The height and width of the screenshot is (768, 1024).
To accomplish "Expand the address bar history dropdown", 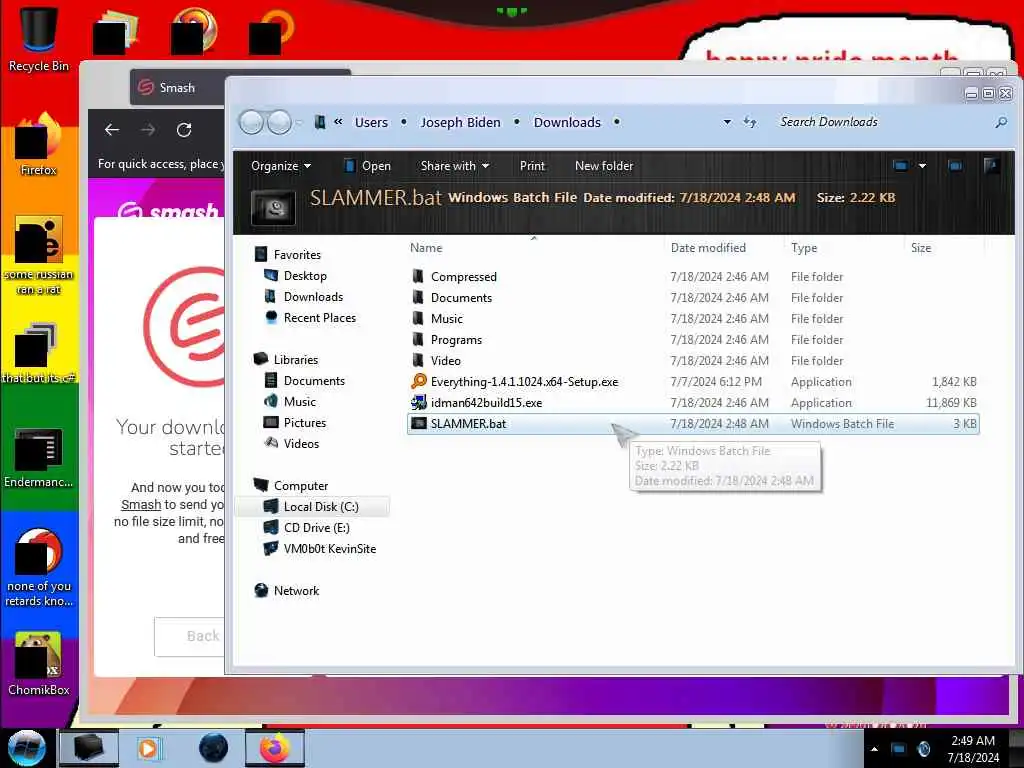I will click(727, 122).
